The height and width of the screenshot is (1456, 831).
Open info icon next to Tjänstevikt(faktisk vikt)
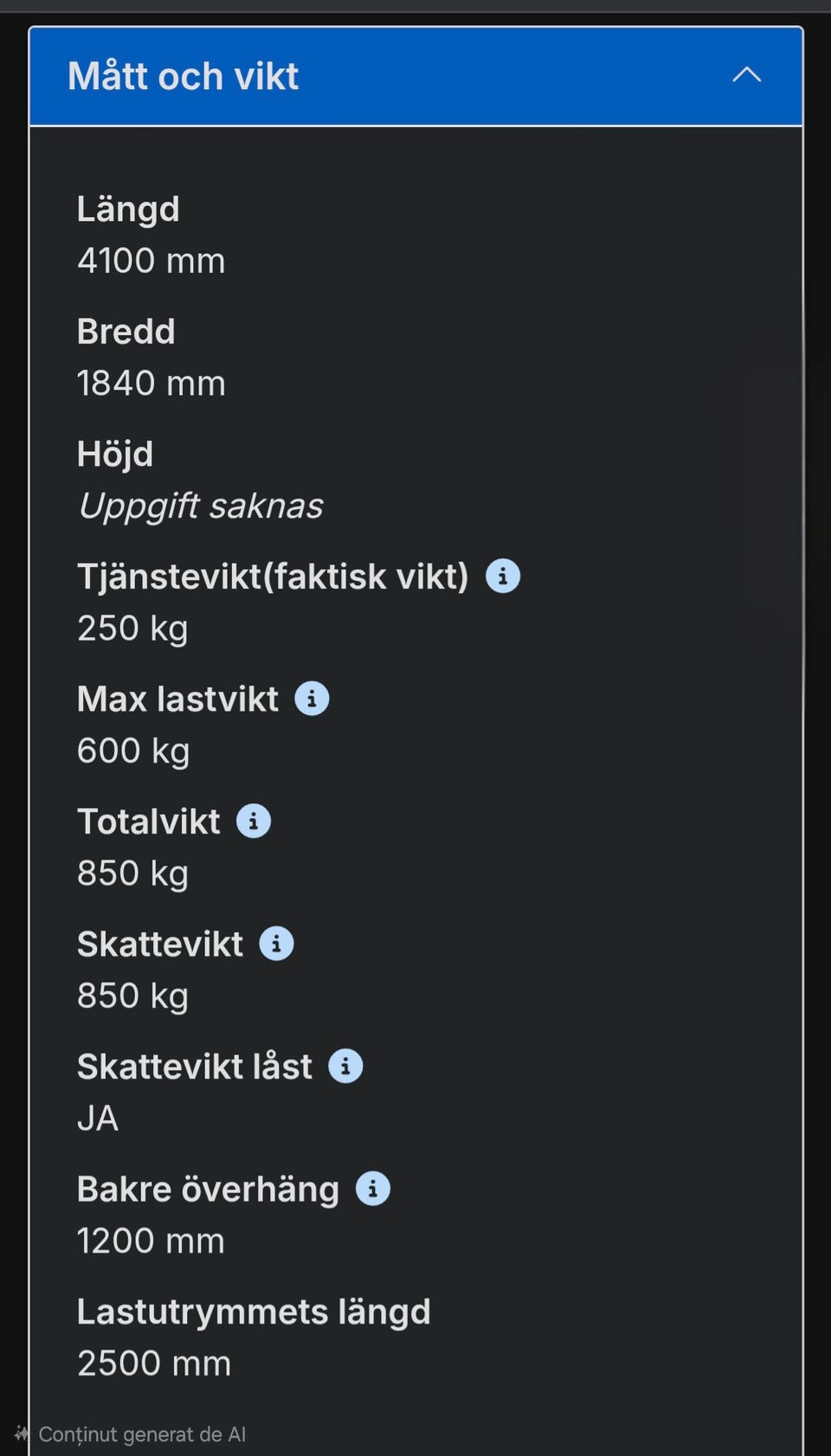pyautogui.click(x=503, y=576)
